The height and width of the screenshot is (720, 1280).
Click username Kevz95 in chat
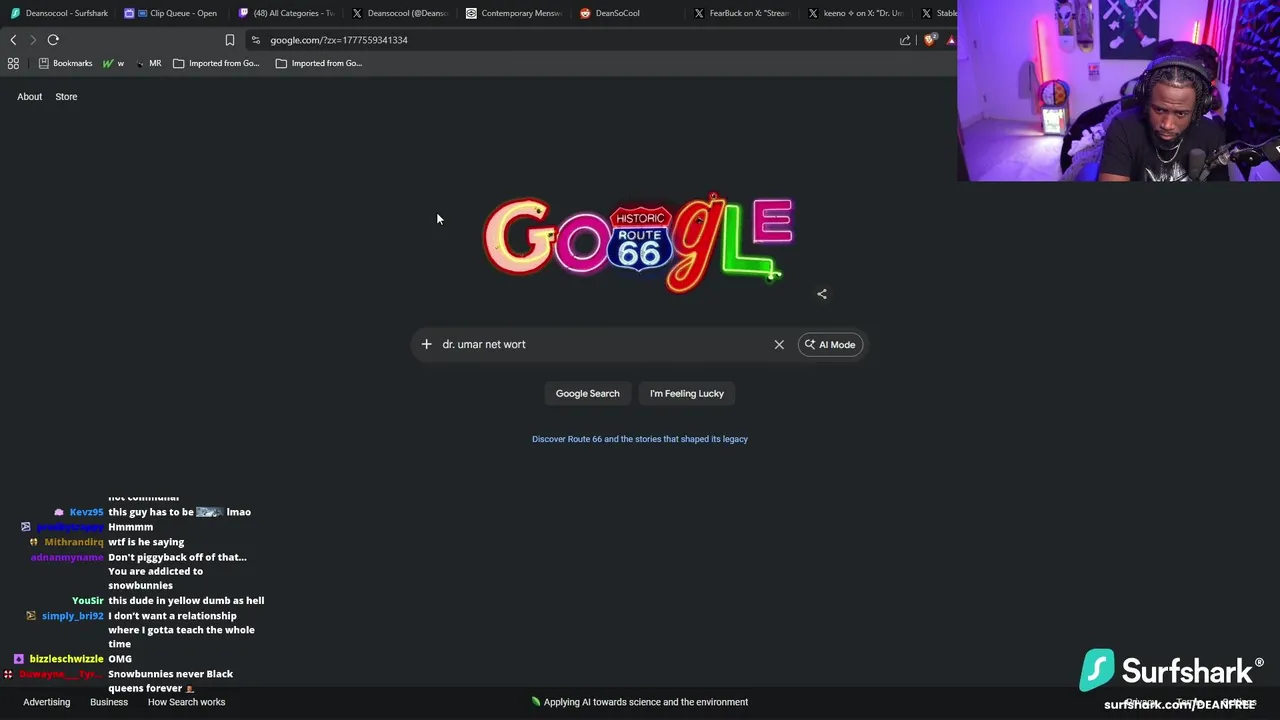point(86,512)
